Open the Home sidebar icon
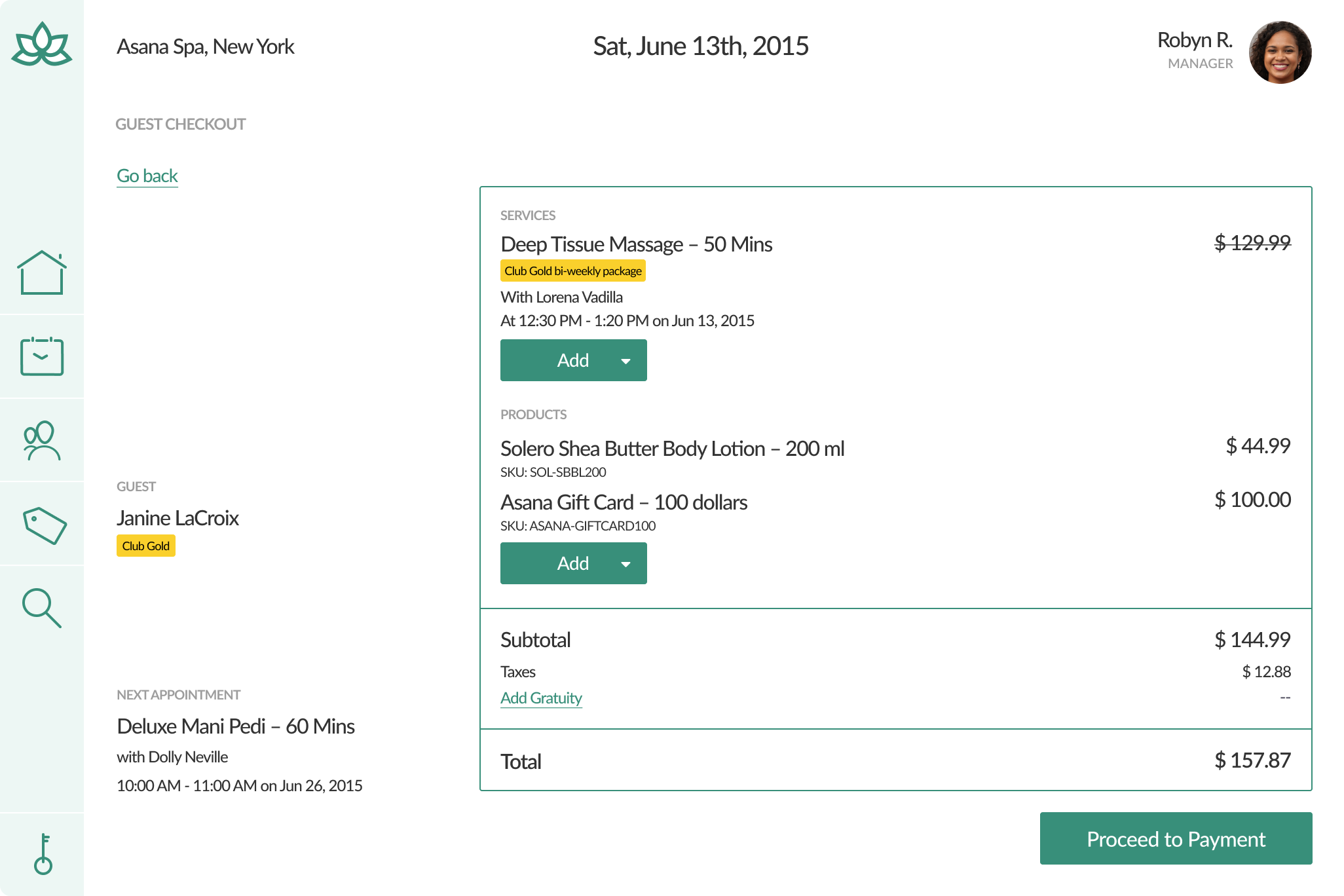Image resolution: width=1344 pixels, height=896 pixels. click(42, 272)
